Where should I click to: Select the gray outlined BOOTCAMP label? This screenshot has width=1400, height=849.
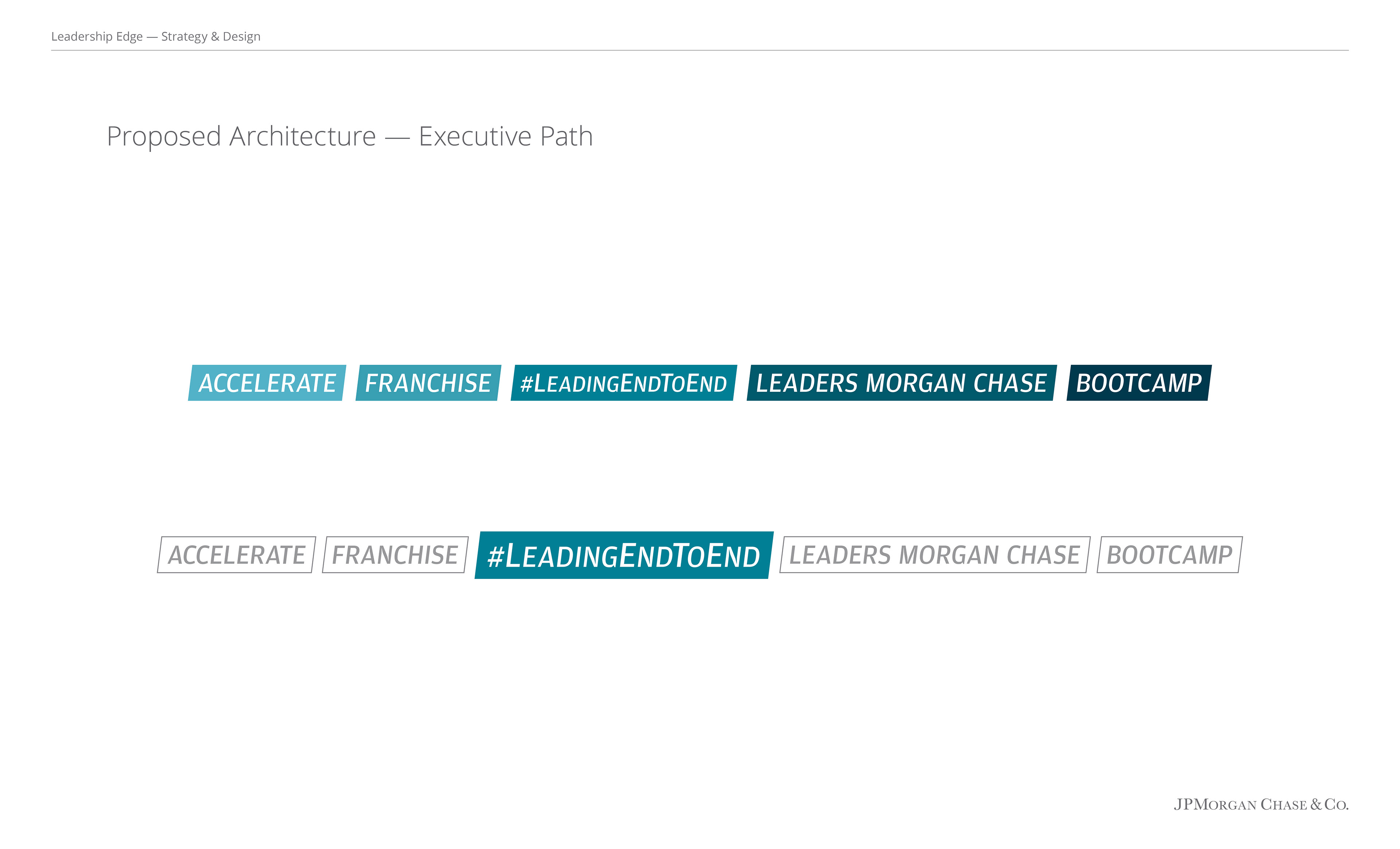[1169, 555]
